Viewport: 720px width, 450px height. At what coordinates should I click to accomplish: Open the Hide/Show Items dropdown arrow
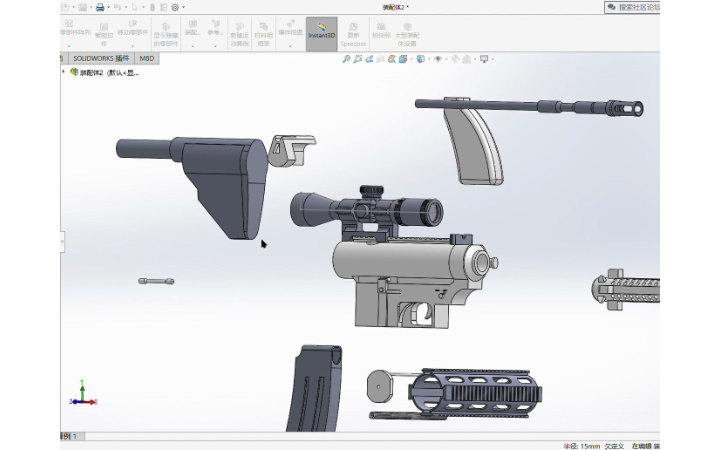[446, 59]
